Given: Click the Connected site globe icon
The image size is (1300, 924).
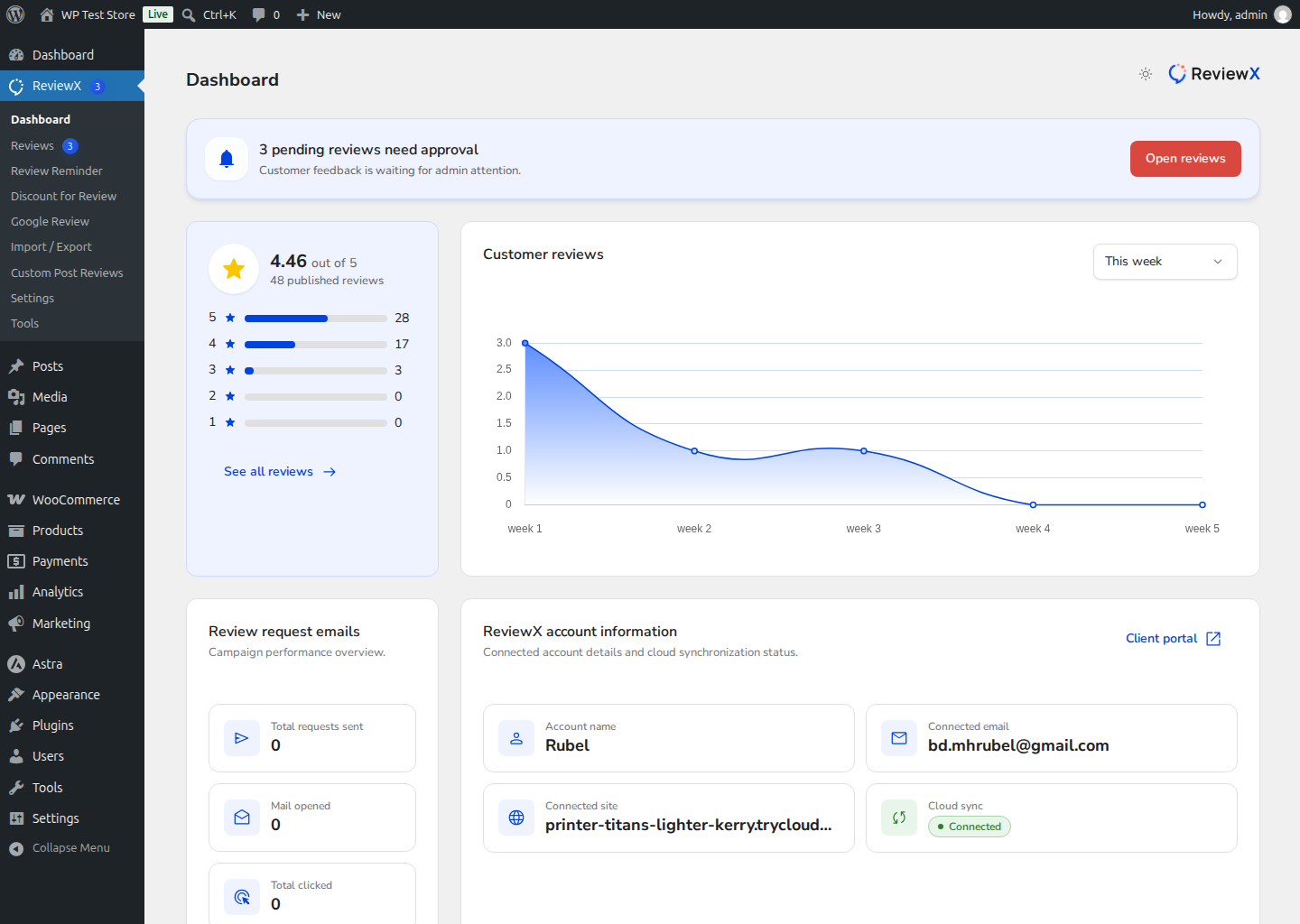Looking at the screenshot, I should (x=516, y=818).
